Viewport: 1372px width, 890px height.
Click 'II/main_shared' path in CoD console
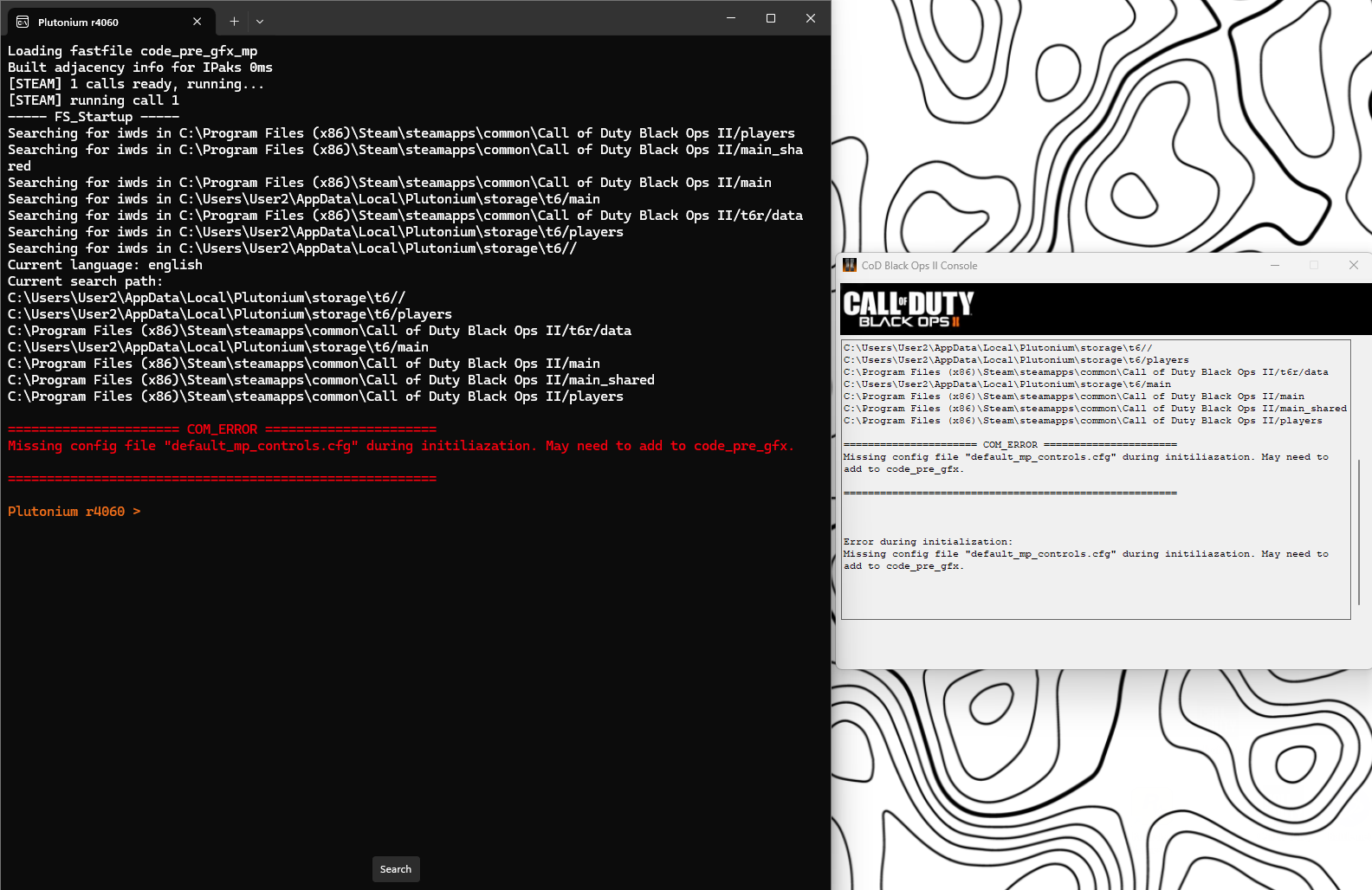1095,409
